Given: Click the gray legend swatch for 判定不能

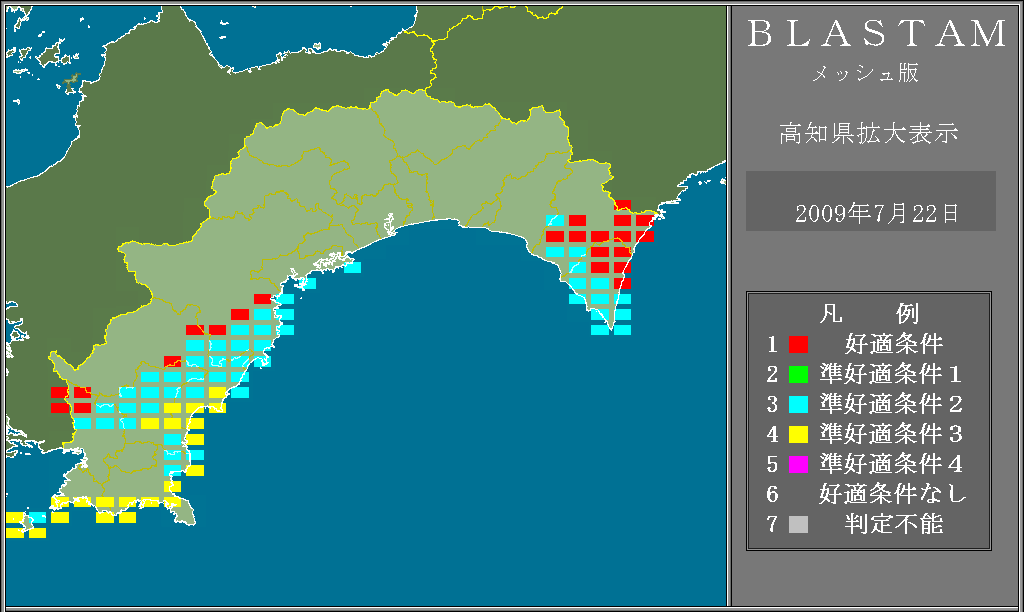Looking at the screenshot, I should (798, 524).
